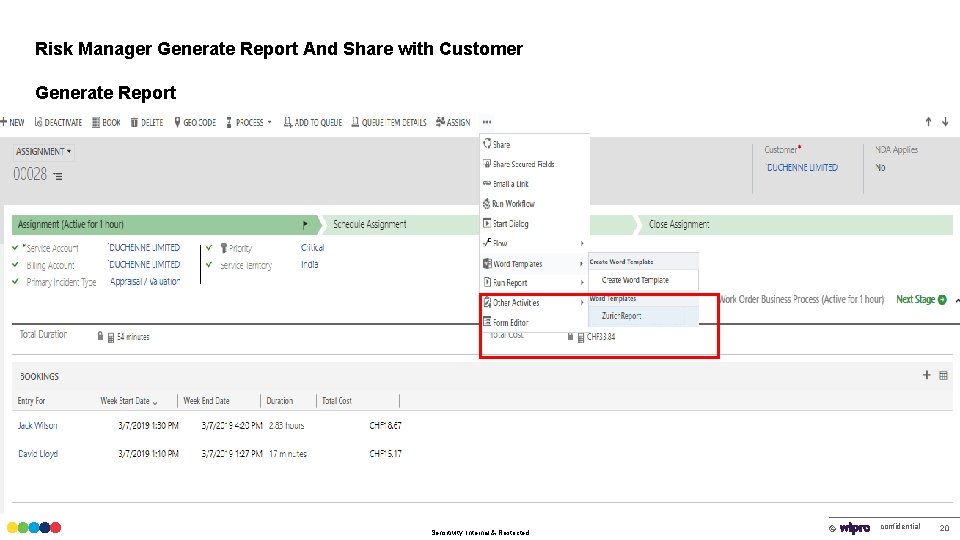Image resolution: width=960 pixels, height=540 pixels.
Task: Click the Delete trash icon
Action: 134,122
